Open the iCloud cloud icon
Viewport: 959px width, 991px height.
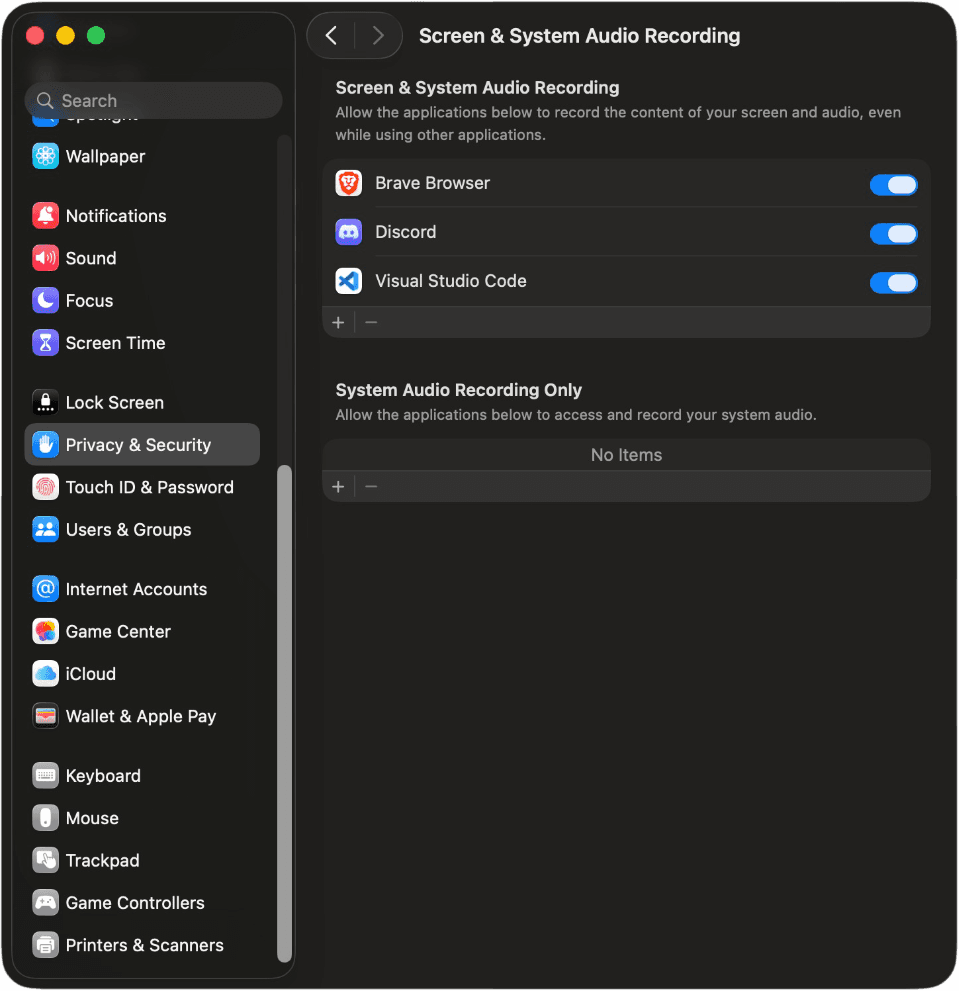click(46, 673)
